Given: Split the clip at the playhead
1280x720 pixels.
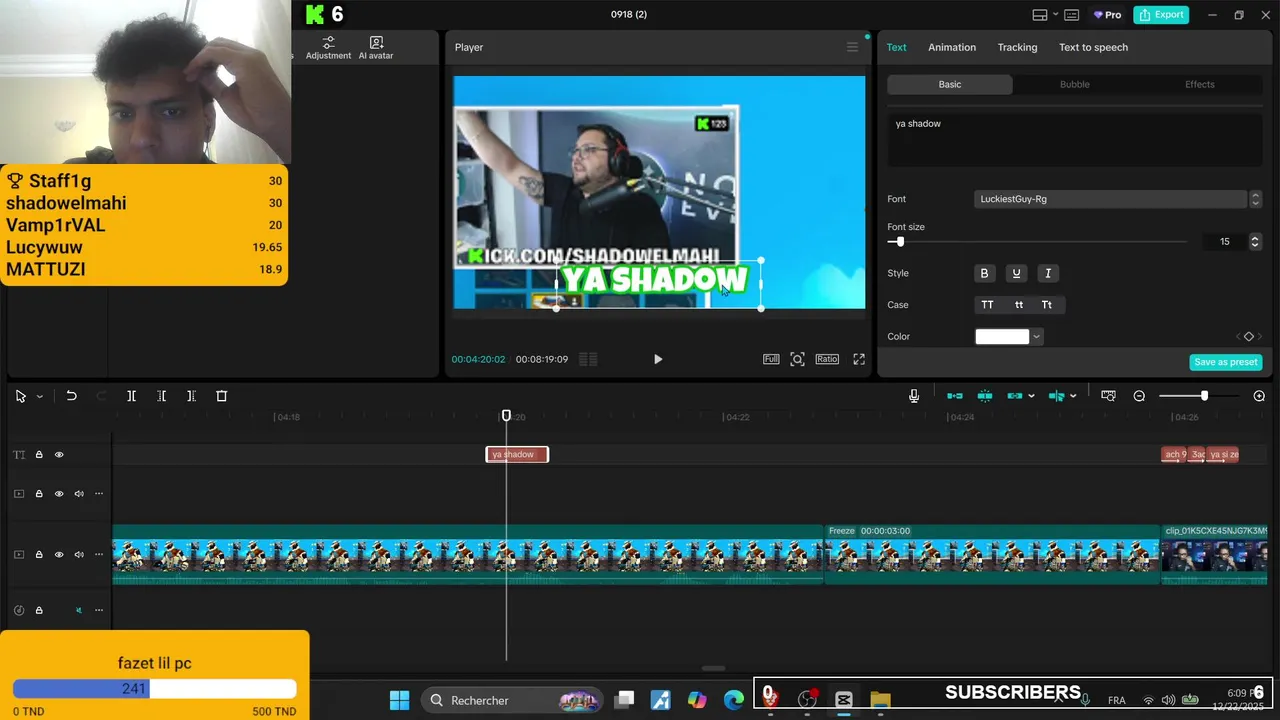Looking at the screenshot, I should (131, 396).
